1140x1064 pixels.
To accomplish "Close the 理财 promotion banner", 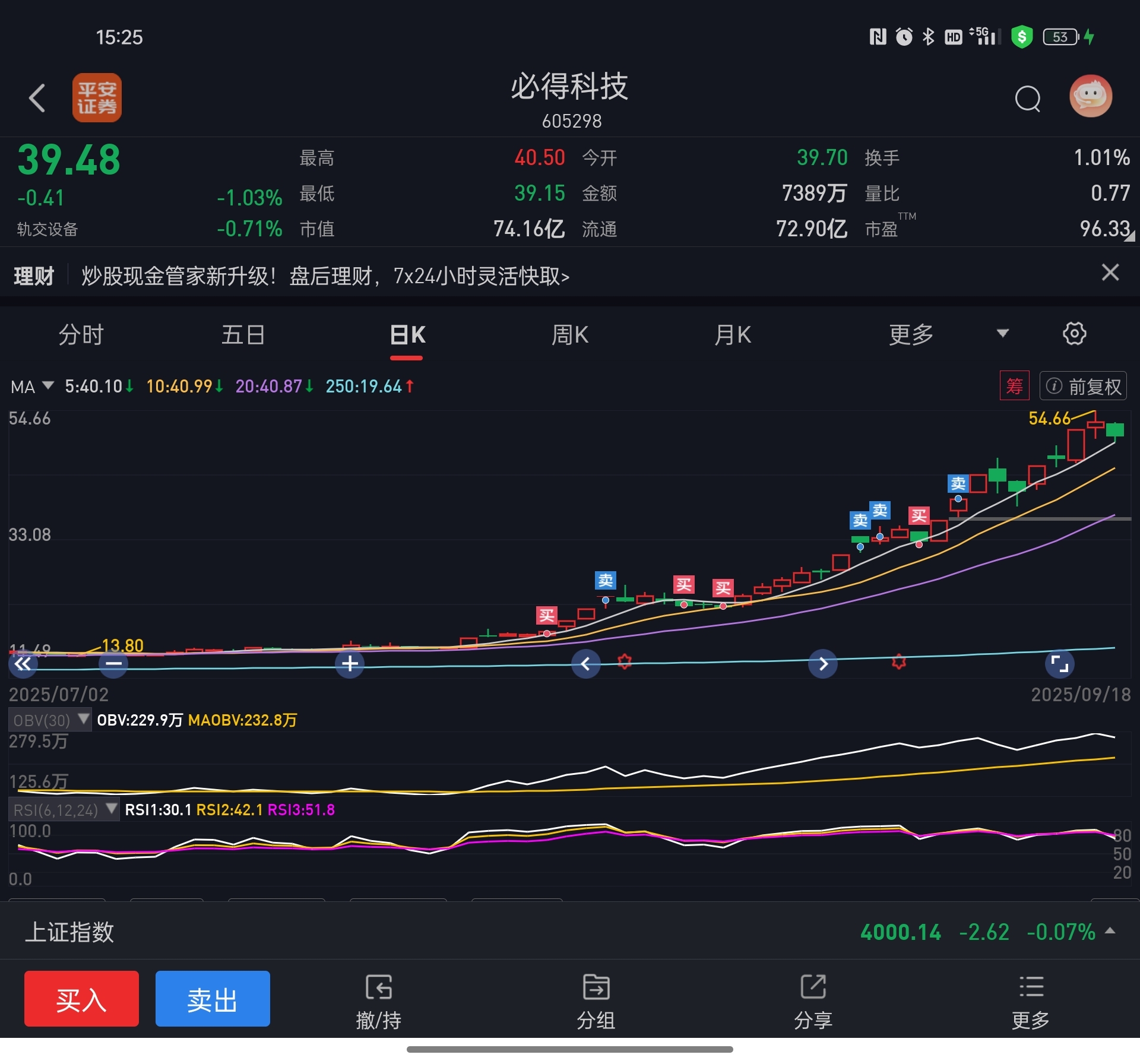I will [x=1110, y=273].
